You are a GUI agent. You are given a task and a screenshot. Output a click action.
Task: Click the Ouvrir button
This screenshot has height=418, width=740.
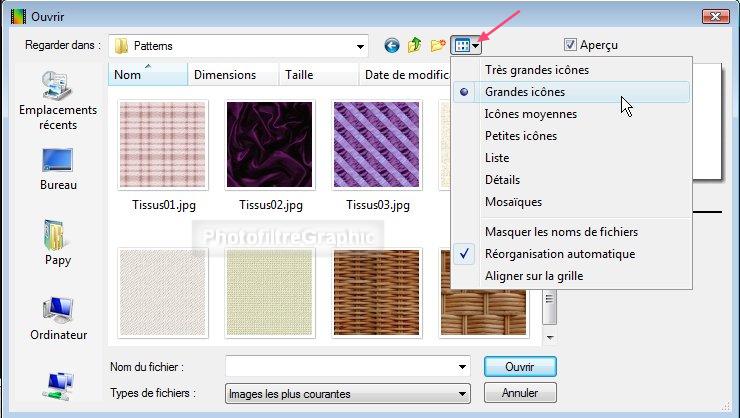(519, 366)
